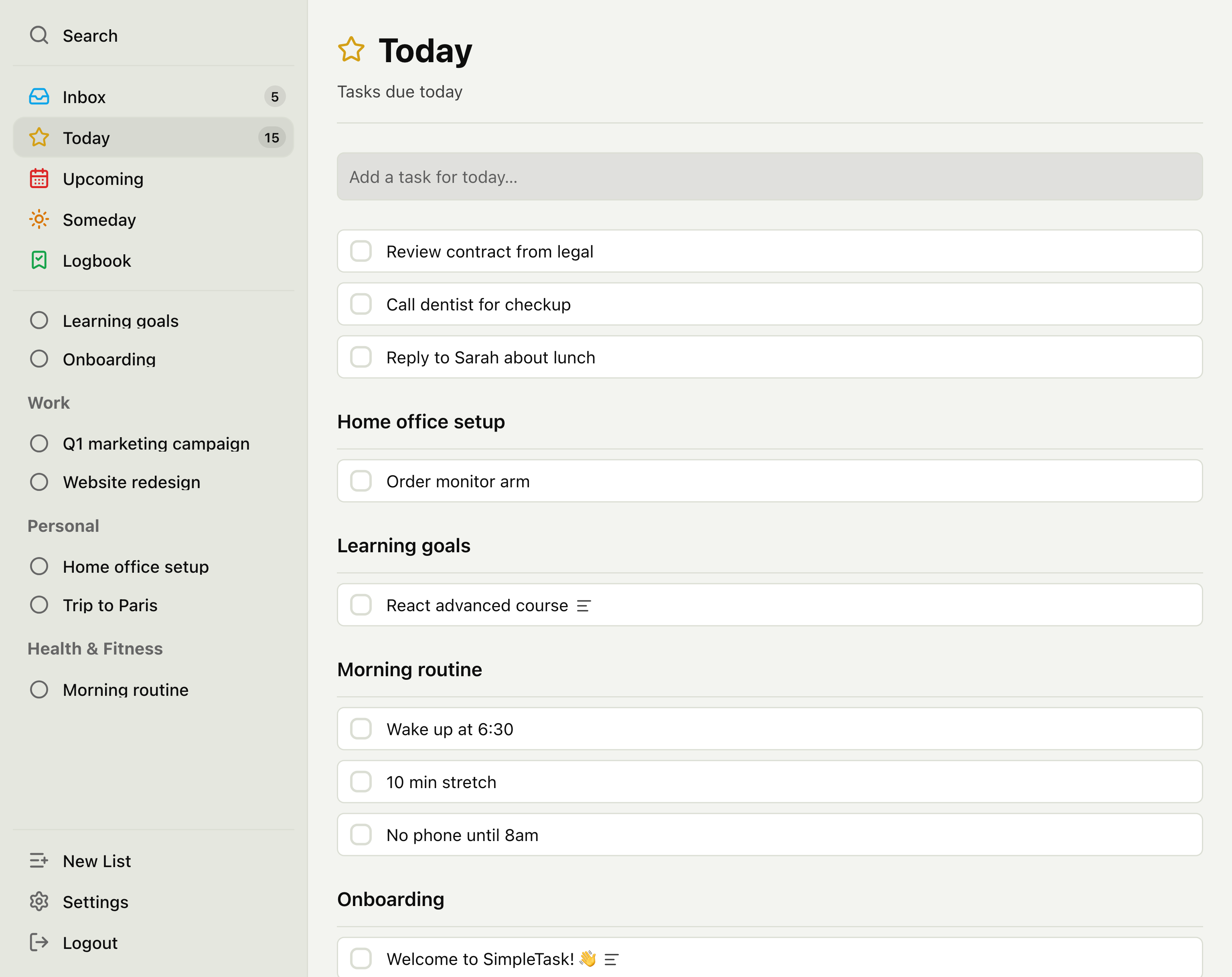
Task: Click the New List icon
Action: (x=39, y=860)
